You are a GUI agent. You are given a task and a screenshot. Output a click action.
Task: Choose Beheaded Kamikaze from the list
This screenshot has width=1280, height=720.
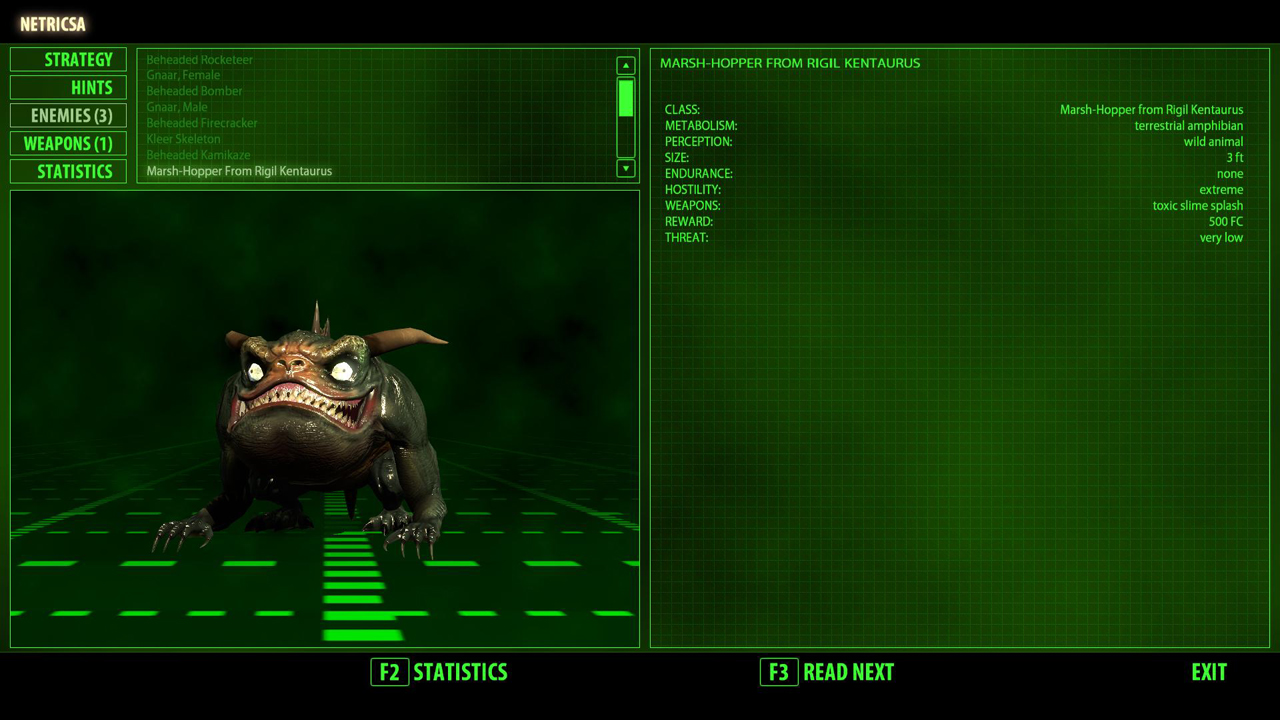198,155
